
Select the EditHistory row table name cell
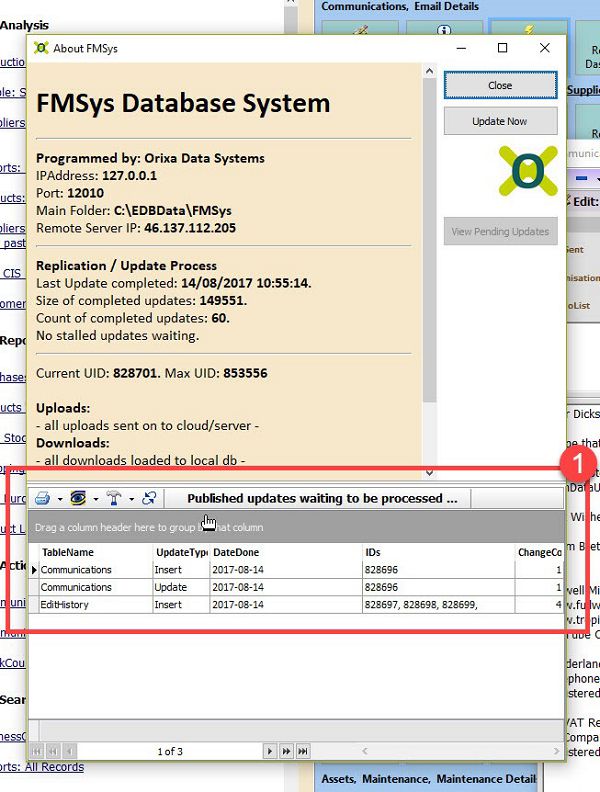[x=95, y=605]
